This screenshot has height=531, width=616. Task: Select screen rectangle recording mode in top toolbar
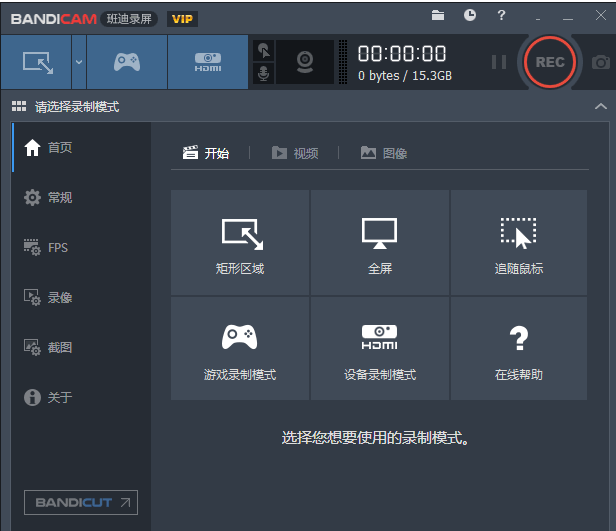point(36,62)
